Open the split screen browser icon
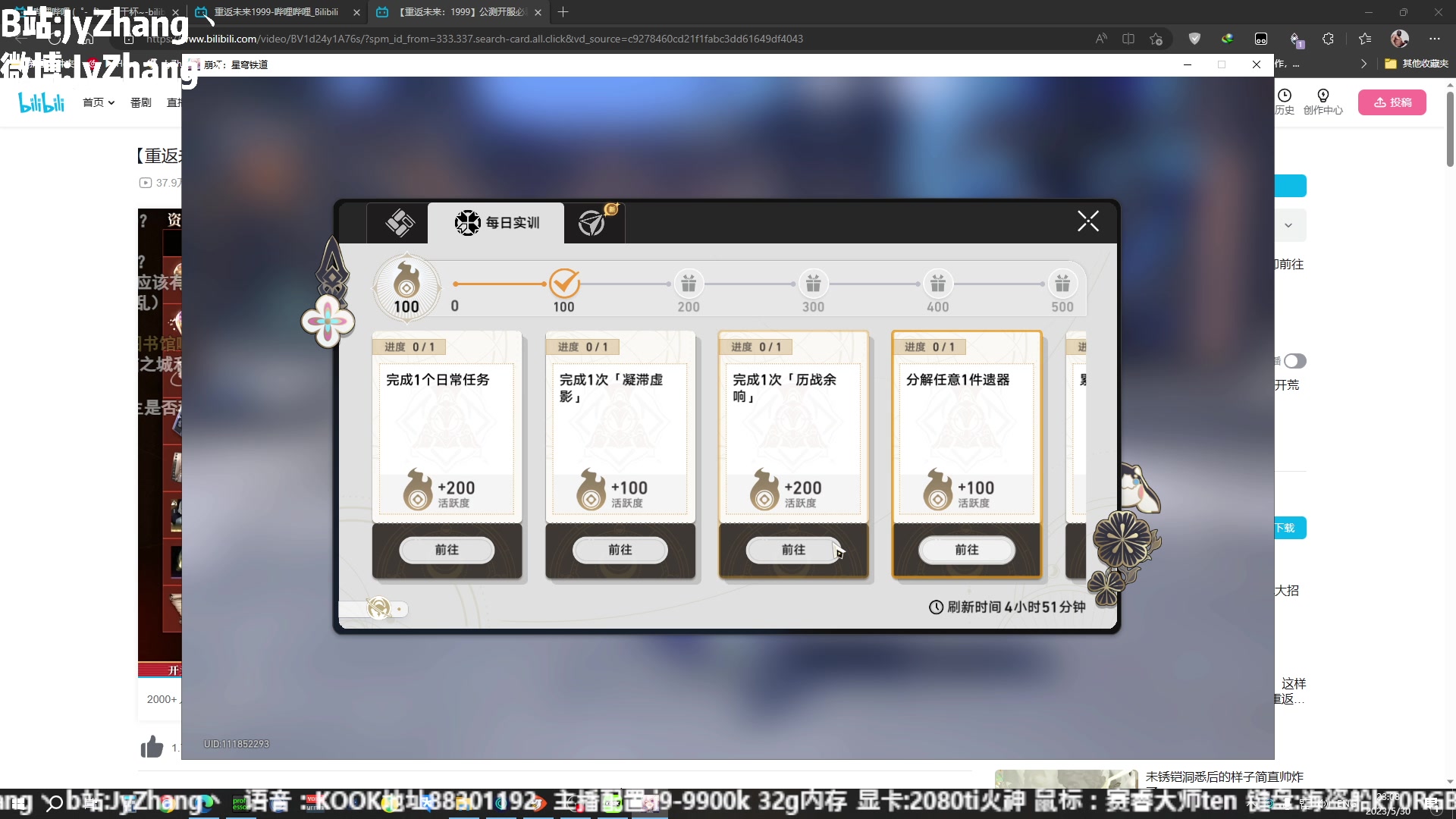The height and width of the screenshot is (819, 1456). tap(1128, 39)
